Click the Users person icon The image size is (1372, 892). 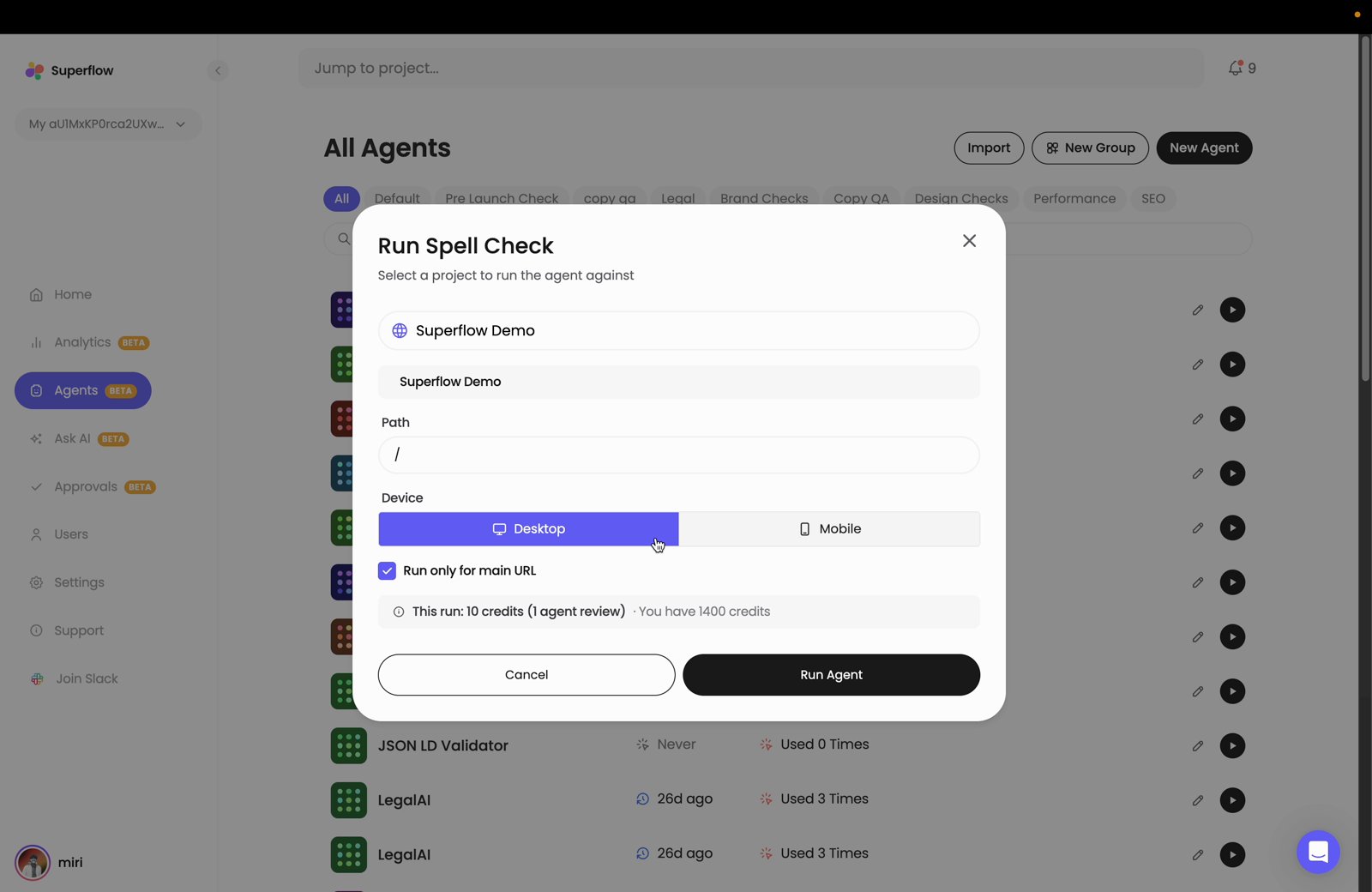tap(36, 535)
